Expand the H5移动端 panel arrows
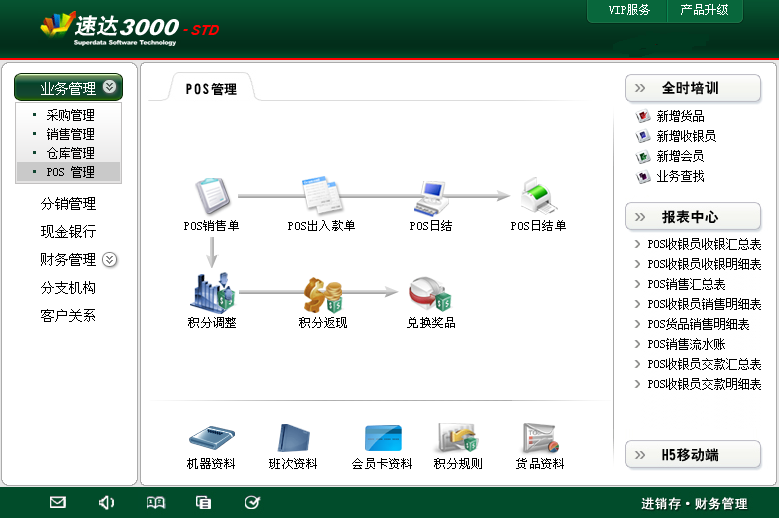Viewport: 779px width, 518px height. (x=640, y=455)
